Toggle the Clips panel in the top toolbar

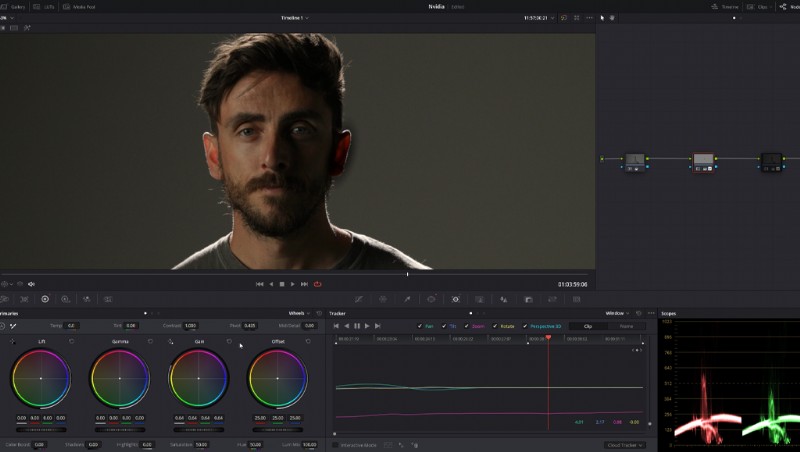[x=758, y=7]
